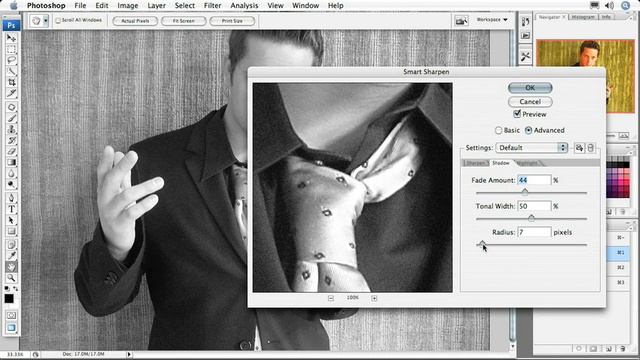Image resolution: width=640 pixels, height=360 pixels.
Task: Select the Path Selection tool
Action: 11,220
